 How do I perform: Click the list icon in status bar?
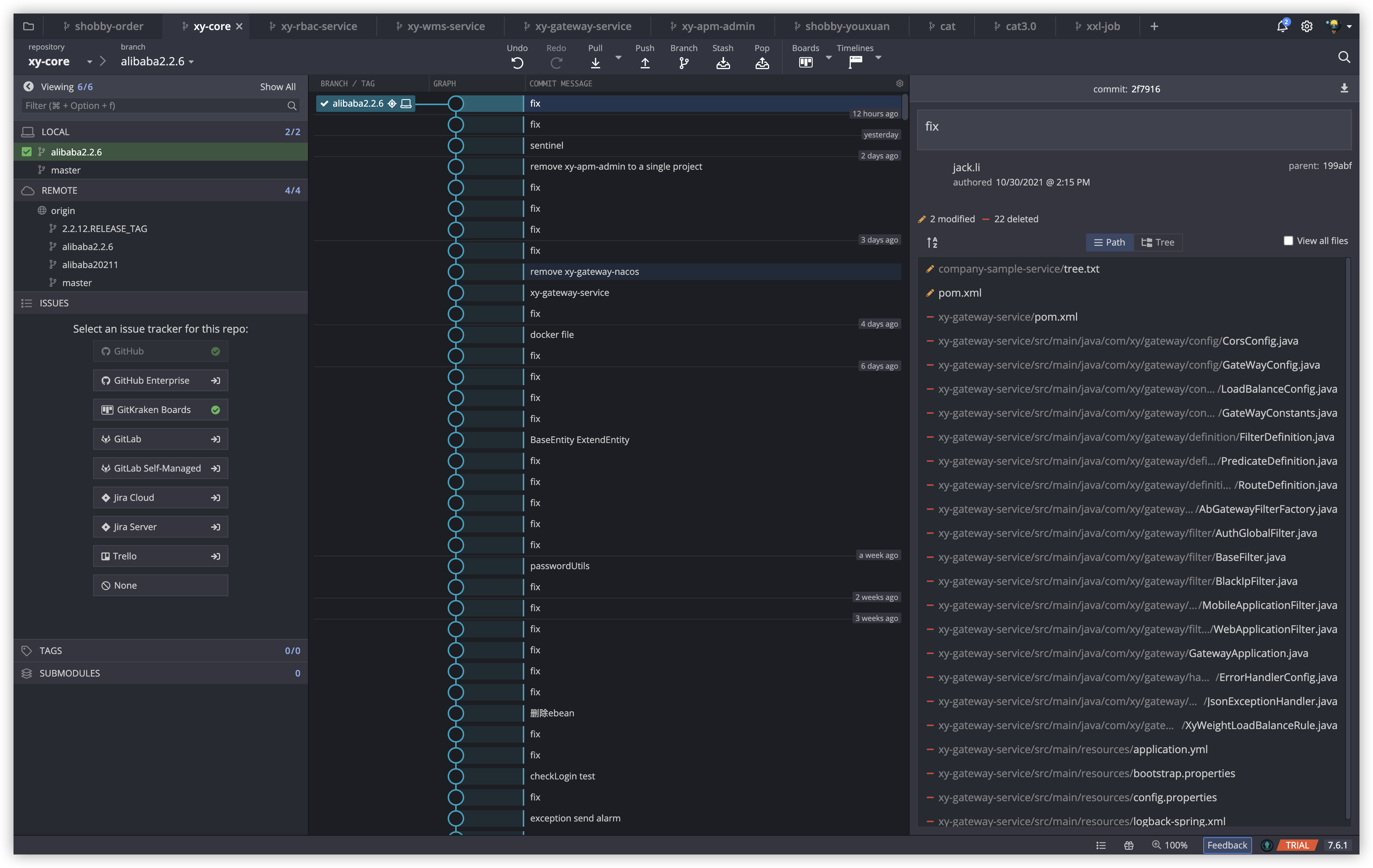[1100, 845]
